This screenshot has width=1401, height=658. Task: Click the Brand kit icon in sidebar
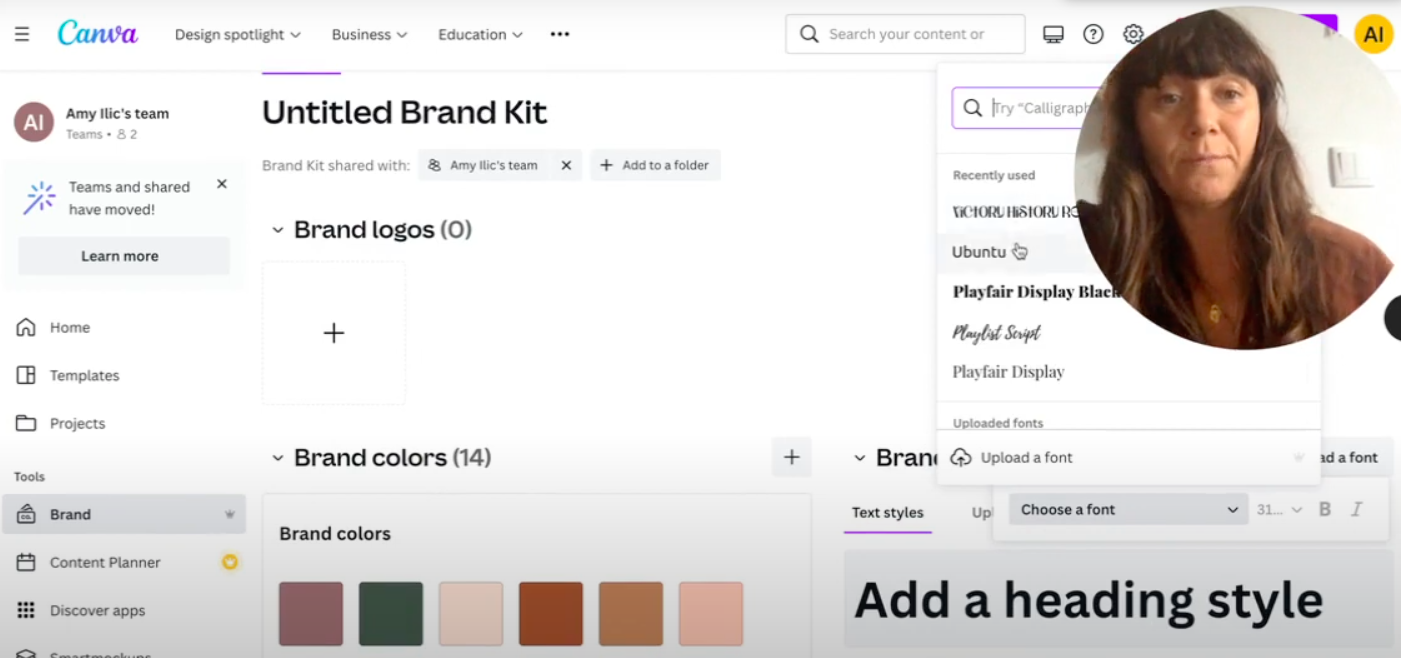coord(26,514)
